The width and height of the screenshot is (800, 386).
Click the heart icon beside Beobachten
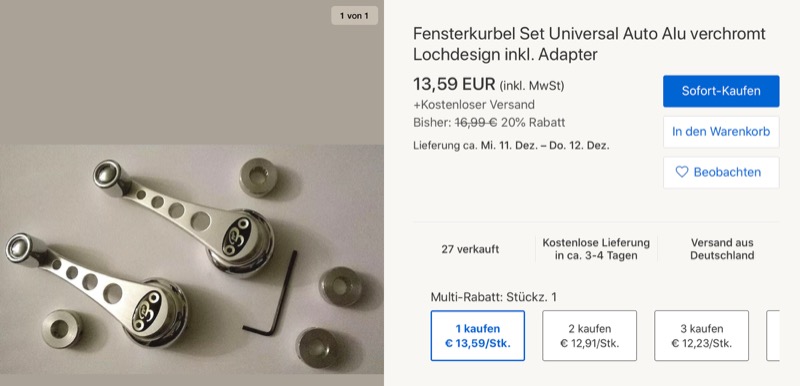click(x=682, y=172)
